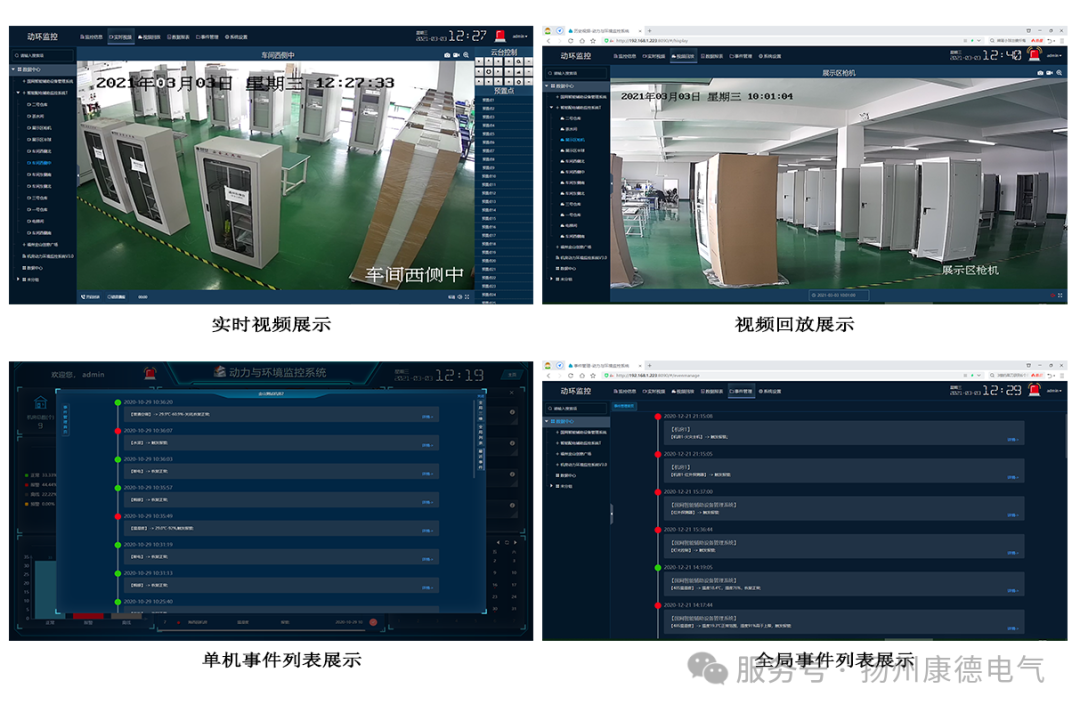
Task: Take a snapshot of the 展示区枪机 playback
Action: click(x=1040, y=72)
